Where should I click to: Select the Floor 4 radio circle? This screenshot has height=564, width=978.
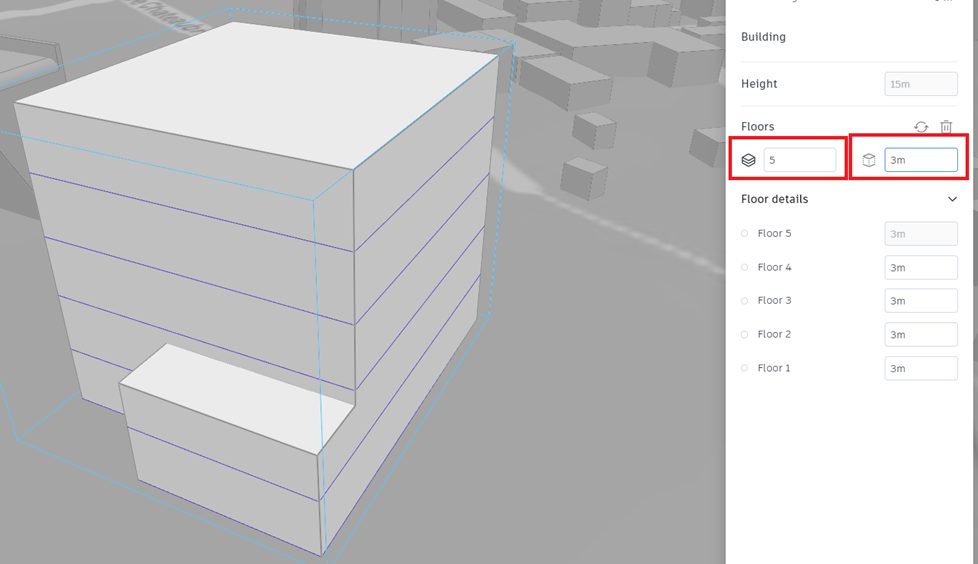click(744, 268)
